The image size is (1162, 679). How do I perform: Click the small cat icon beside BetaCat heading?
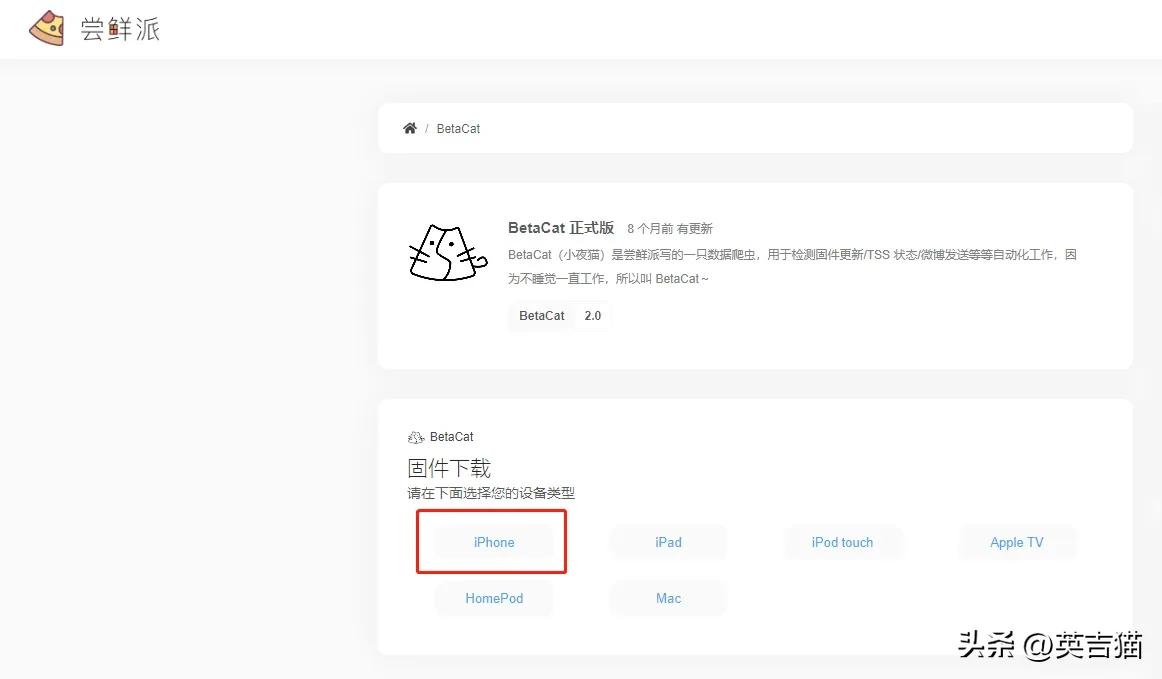coord(417,436)
